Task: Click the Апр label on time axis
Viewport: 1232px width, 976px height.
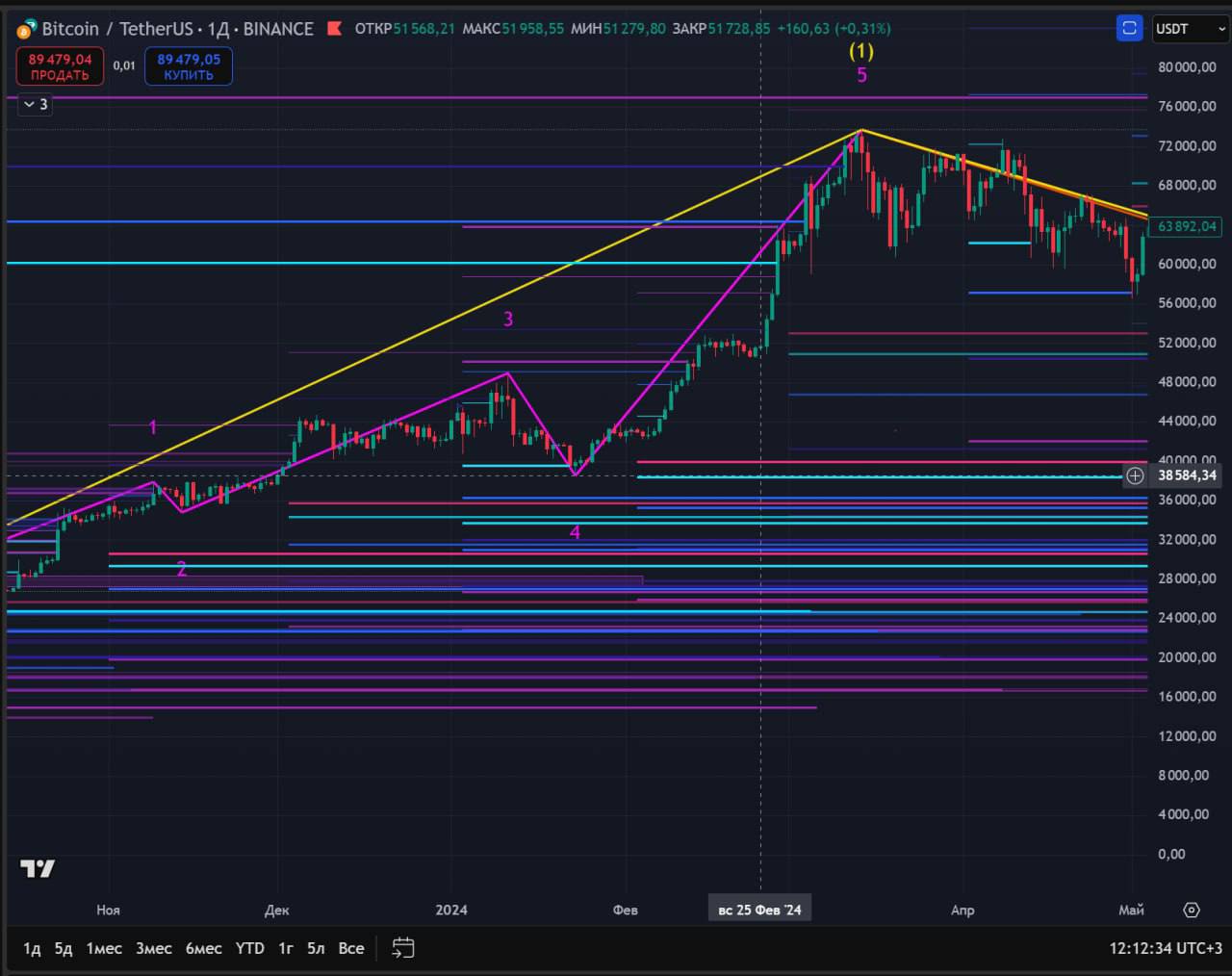Action: coord(962,910)
